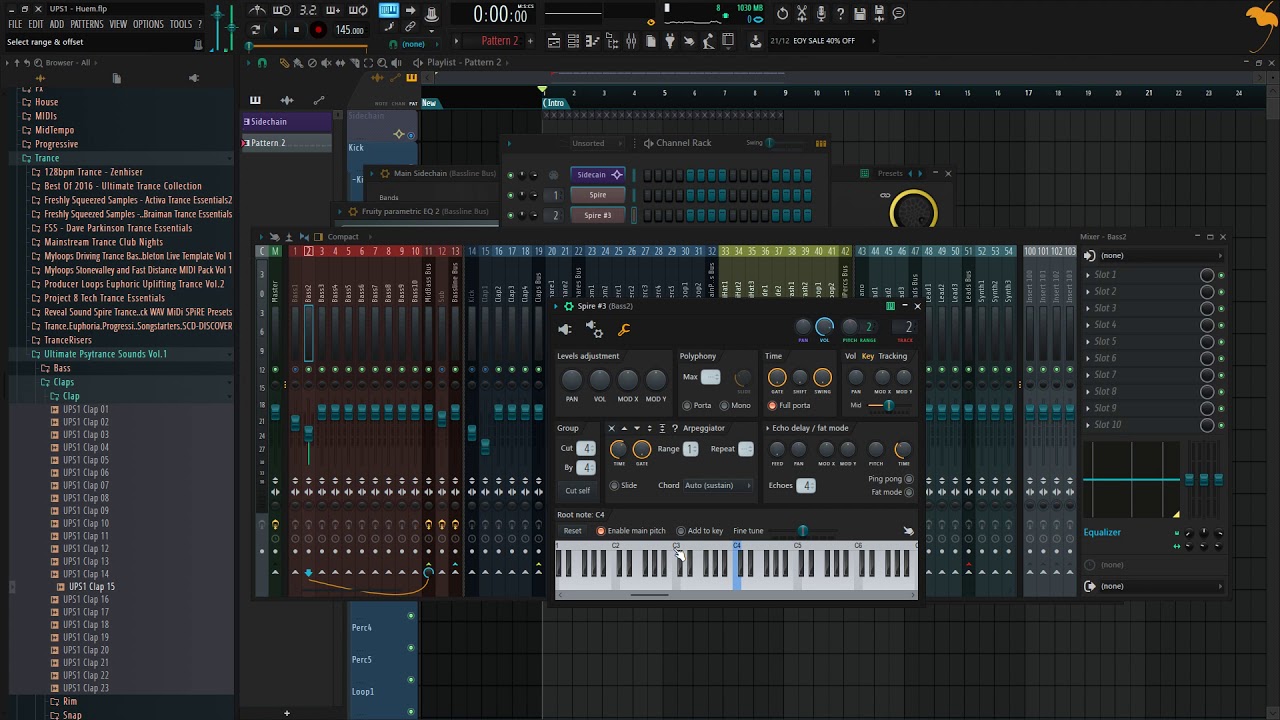Click the download content library icon
The image size is (1280, 720).
point(755,41)
